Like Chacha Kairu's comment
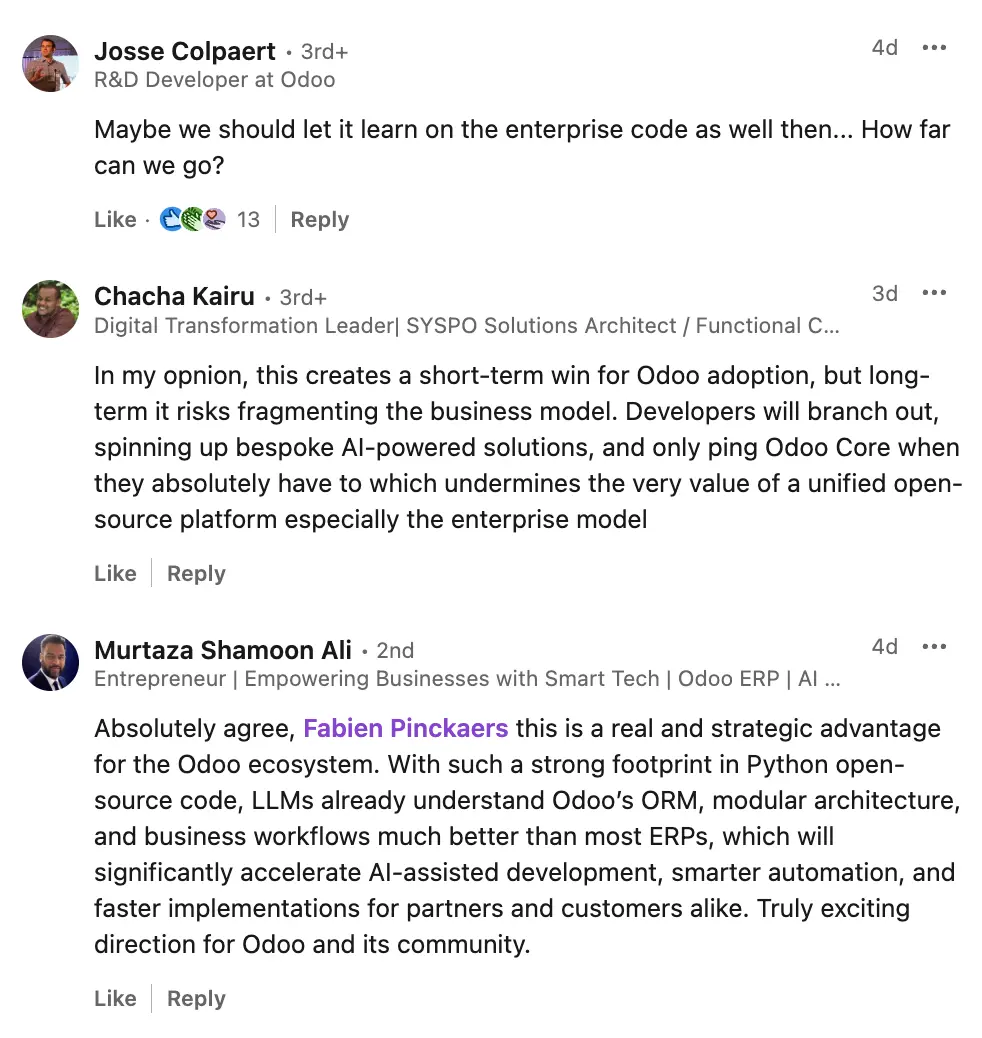Image resolution: width=982 pixels, height=1038 pixels. (x=115, y=574)
